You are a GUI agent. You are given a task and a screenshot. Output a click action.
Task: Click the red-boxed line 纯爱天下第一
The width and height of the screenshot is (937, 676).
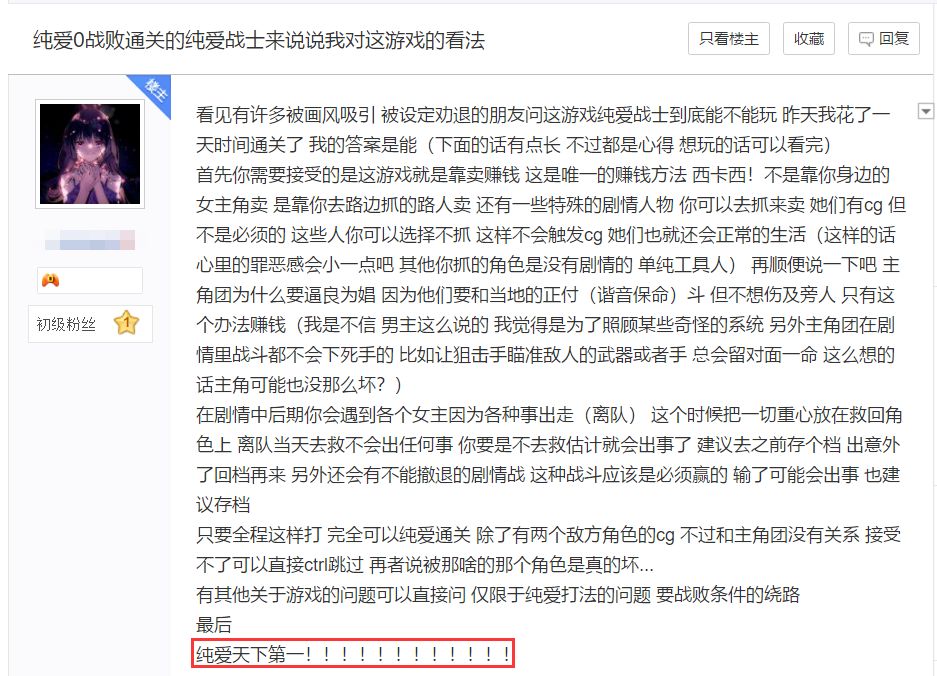coord(353,654)
